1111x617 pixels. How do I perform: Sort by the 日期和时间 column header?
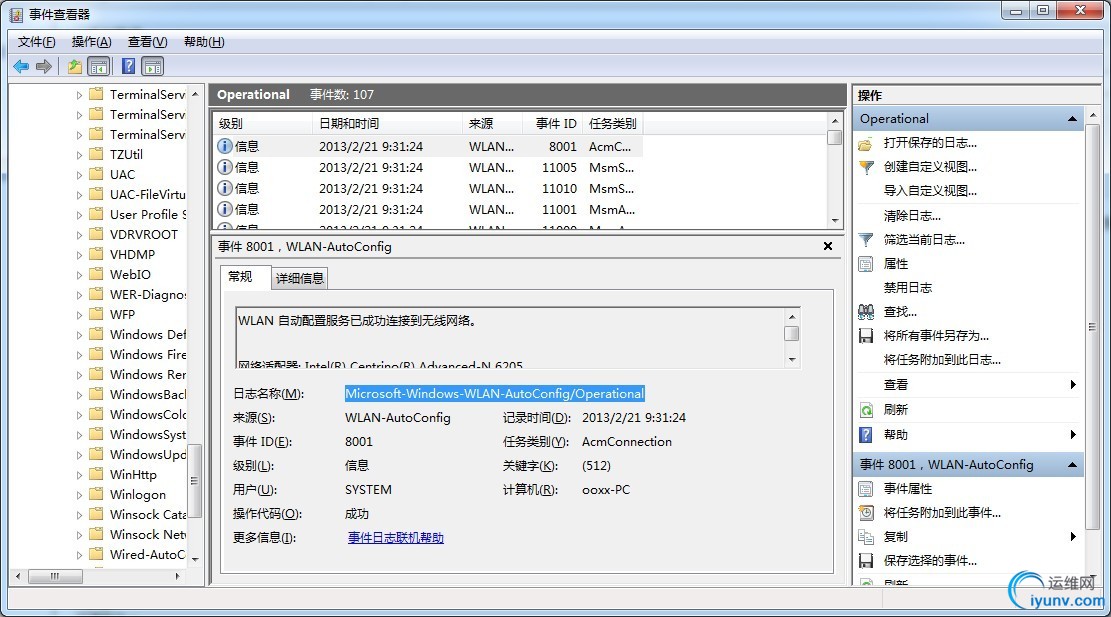[387, 123]
